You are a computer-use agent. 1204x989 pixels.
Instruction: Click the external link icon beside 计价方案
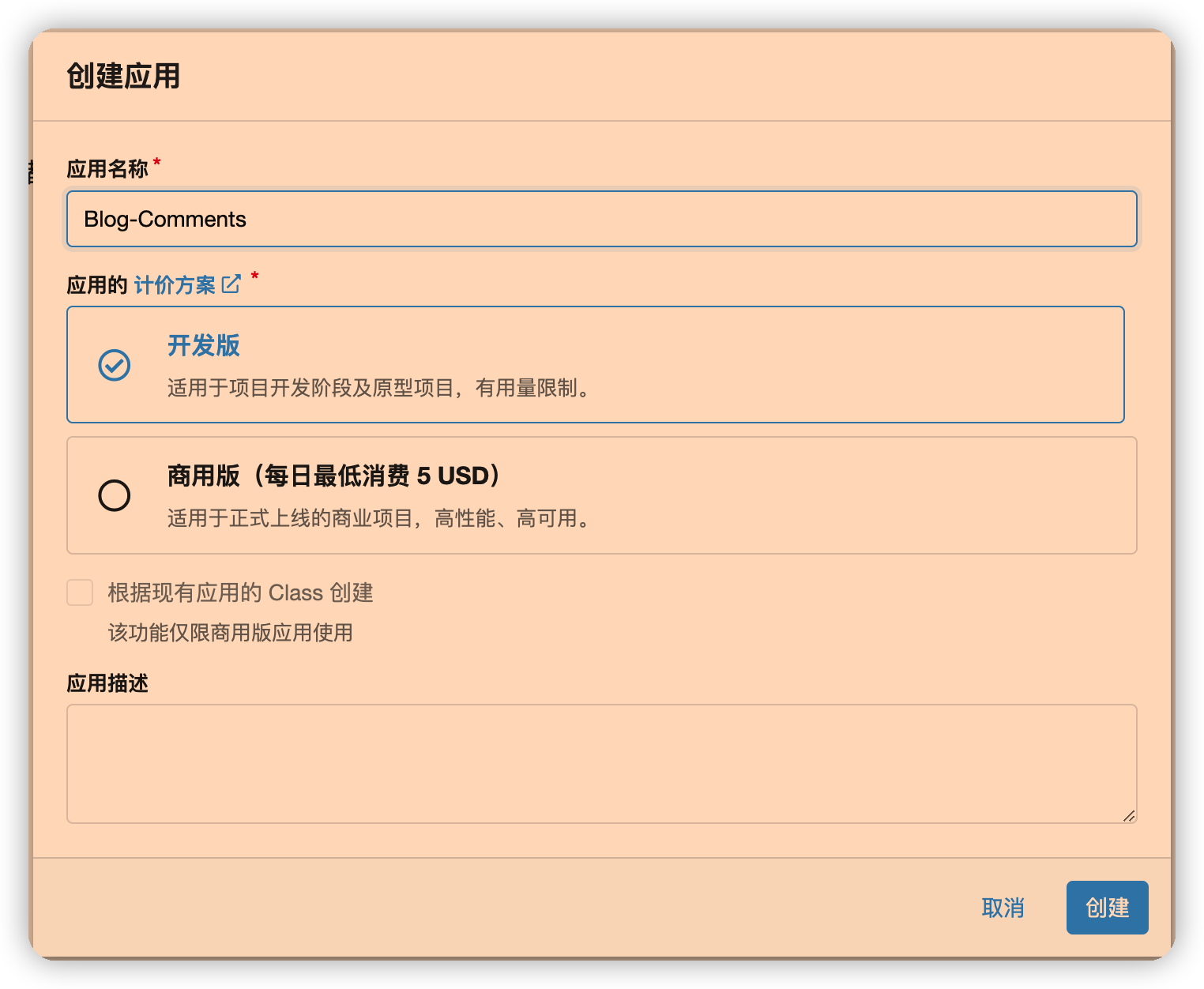click(231, 284)
